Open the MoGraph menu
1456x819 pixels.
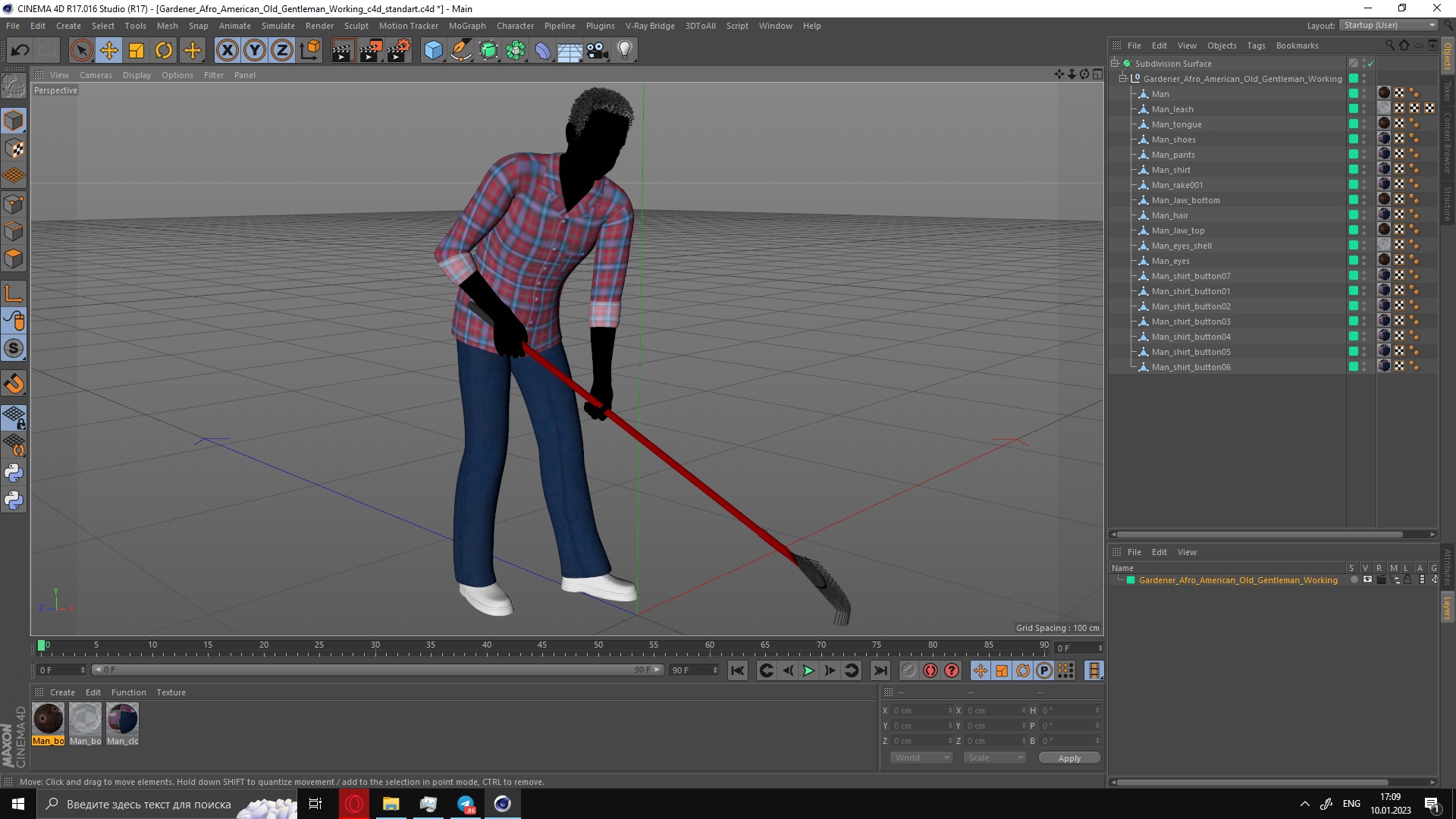(x=467, y=26)
